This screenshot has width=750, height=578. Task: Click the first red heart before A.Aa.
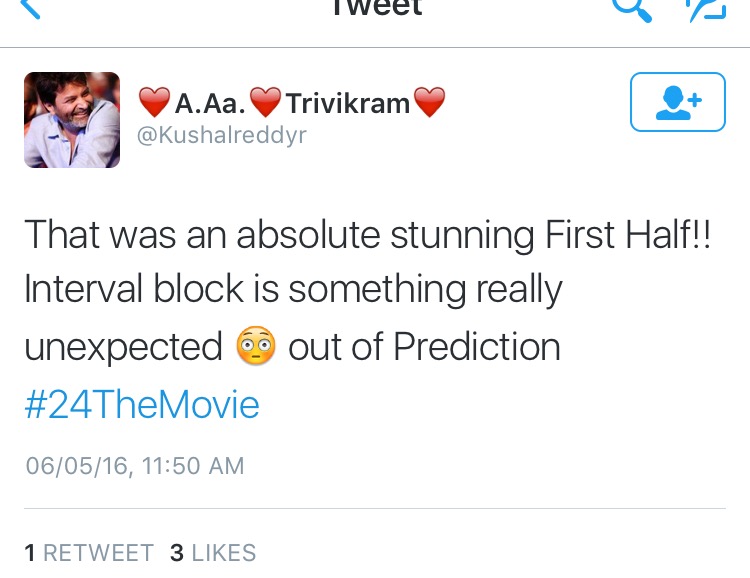[154, 102]
